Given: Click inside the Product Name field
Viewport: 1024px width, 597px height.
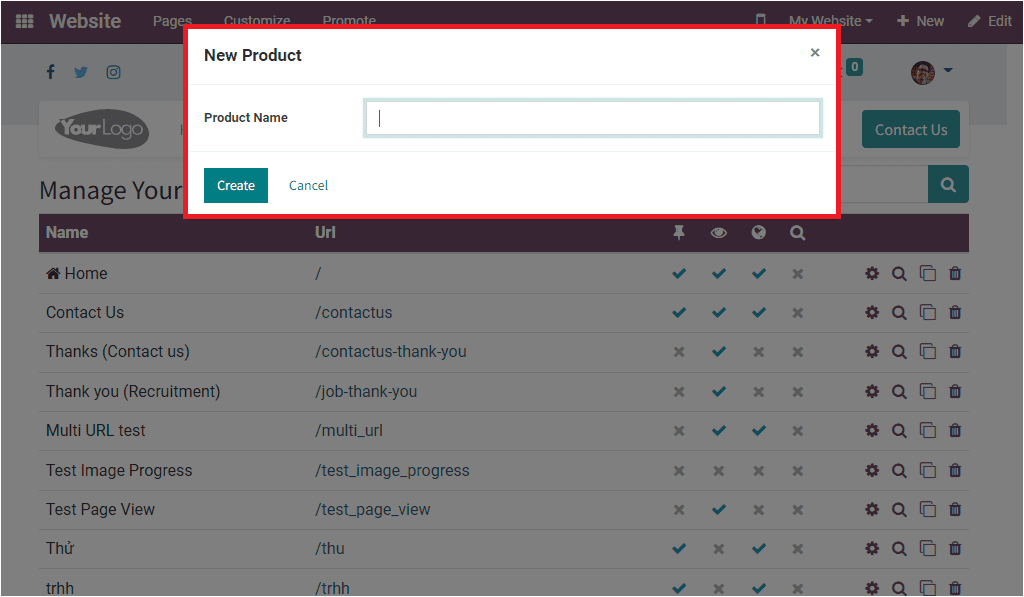Looking at the screenshot, I should point(592,118).
